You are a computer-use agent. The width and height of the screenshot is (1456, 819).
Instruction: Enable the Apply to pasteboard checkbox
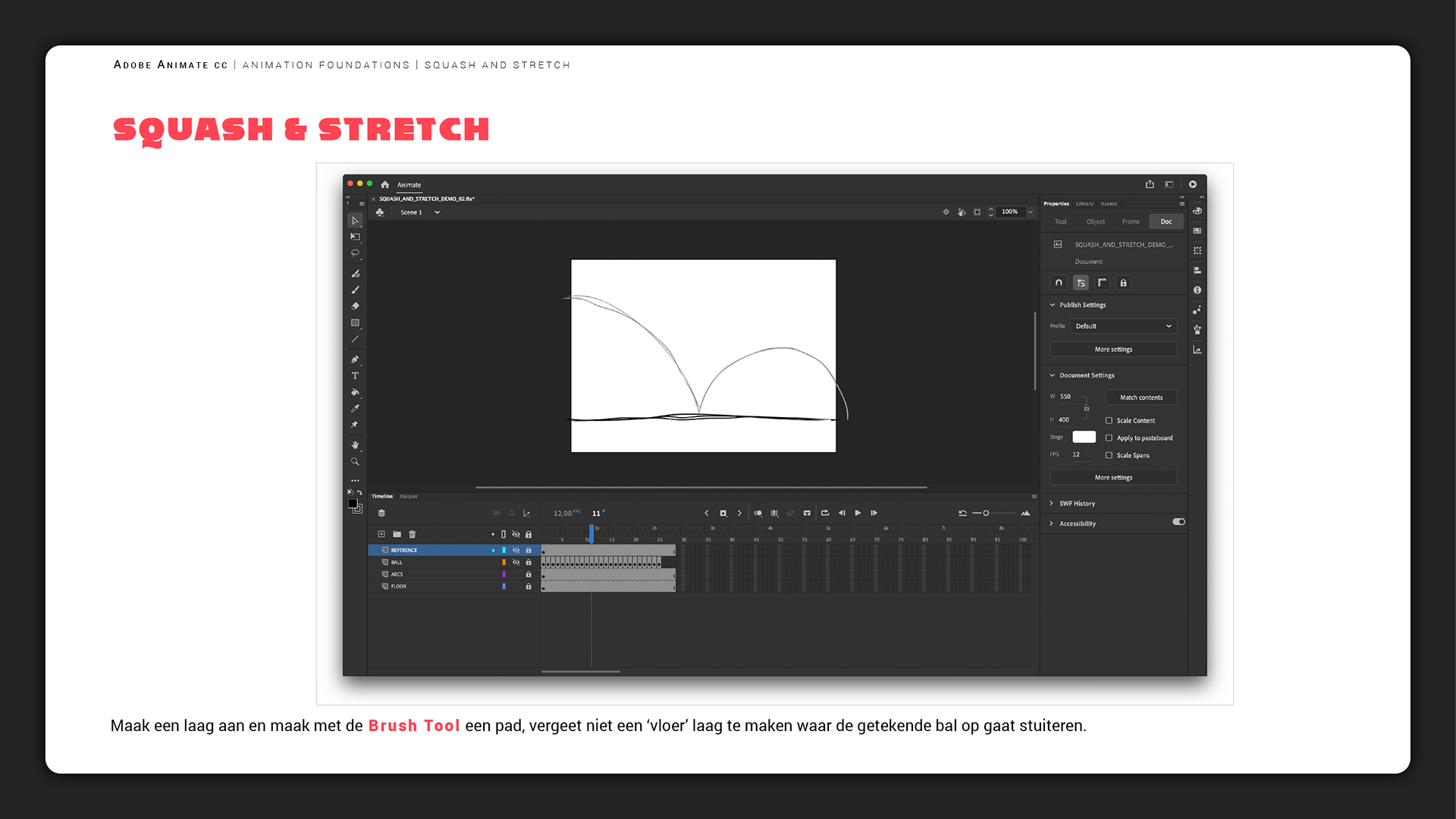pos(1109,438)
